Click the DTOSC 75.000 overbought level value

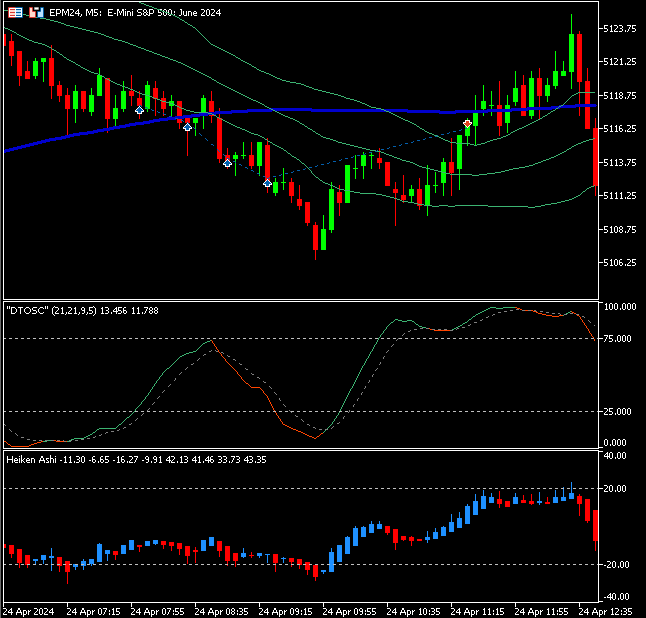pyautogui.click(x=617, y=339)
